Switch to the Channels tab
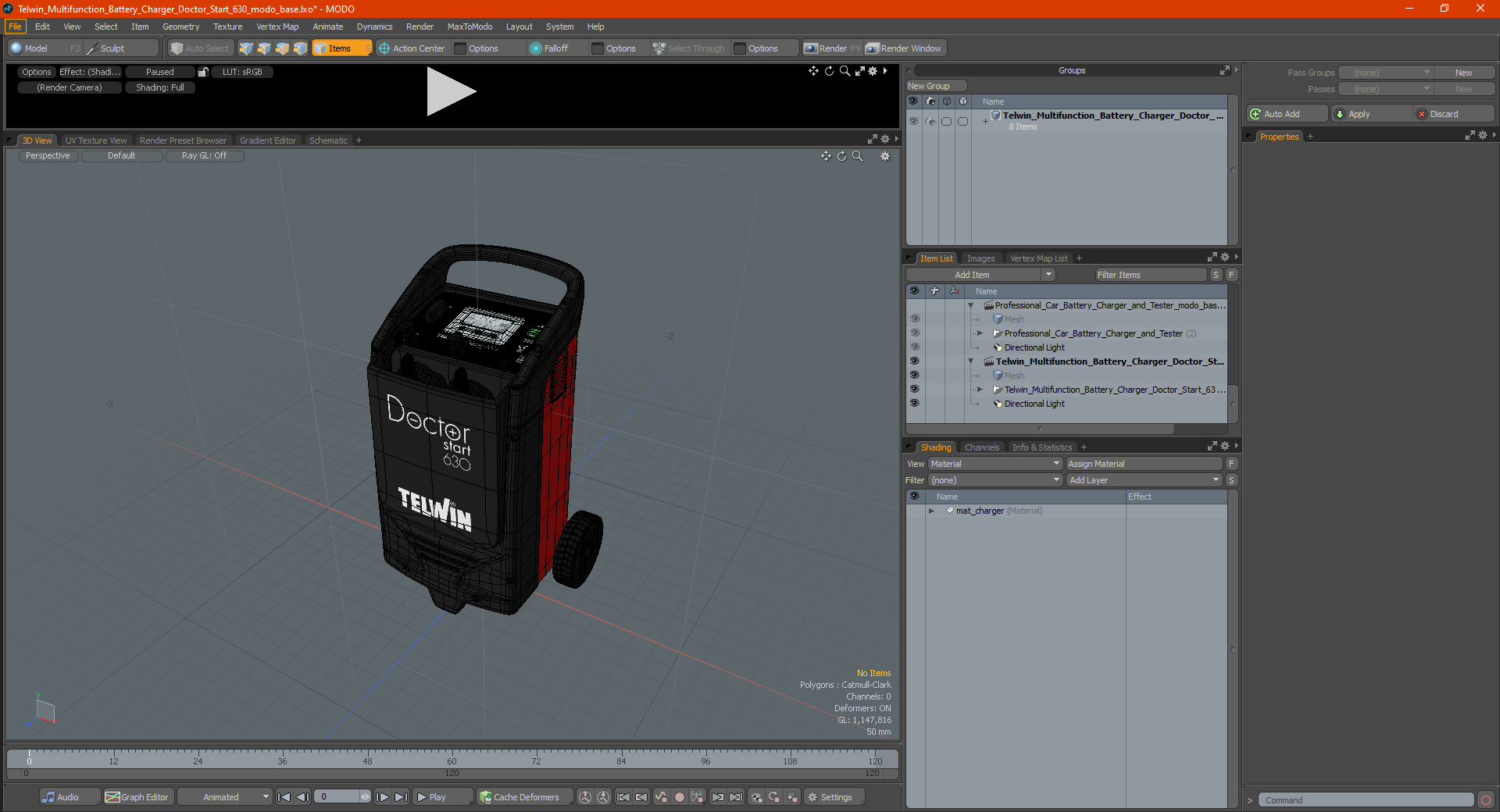1500x812 pixels. [981, 447]
